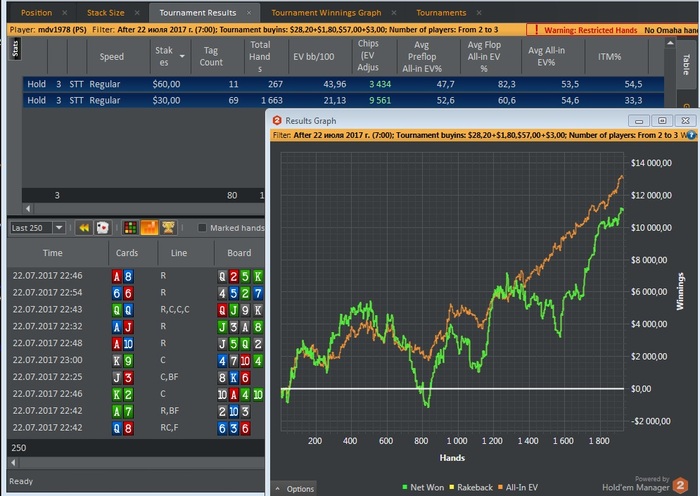Viewport: 700px width, 496px height.
Task: Sort by EV bb/100 column header
Action: [x=313, y=57]
